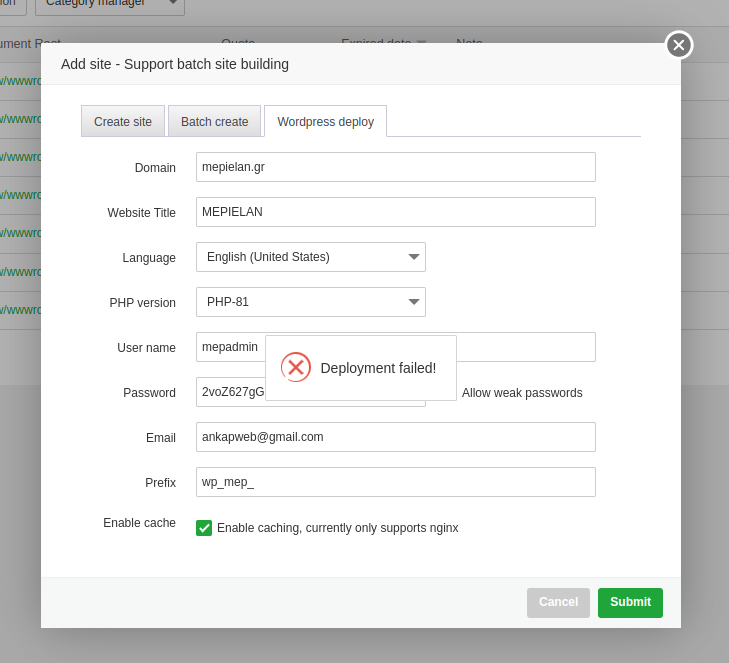
Task: Expand the PHP version dropdown
Action: (311, 302)
